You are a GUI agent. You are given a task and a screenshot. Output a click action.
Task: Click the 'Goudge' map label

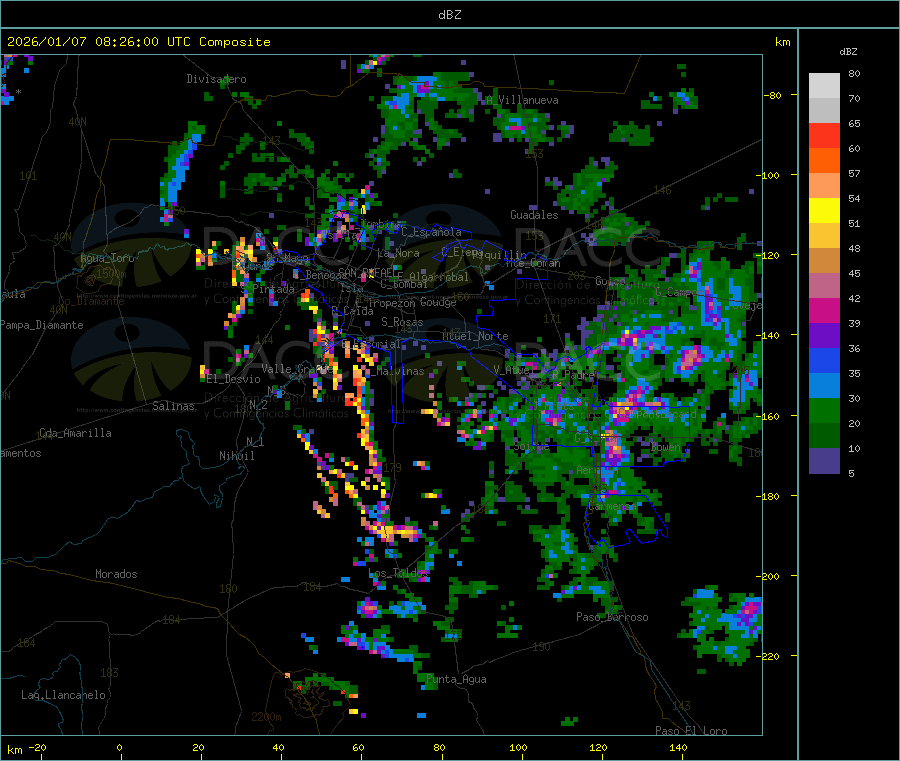click(438, 302)
